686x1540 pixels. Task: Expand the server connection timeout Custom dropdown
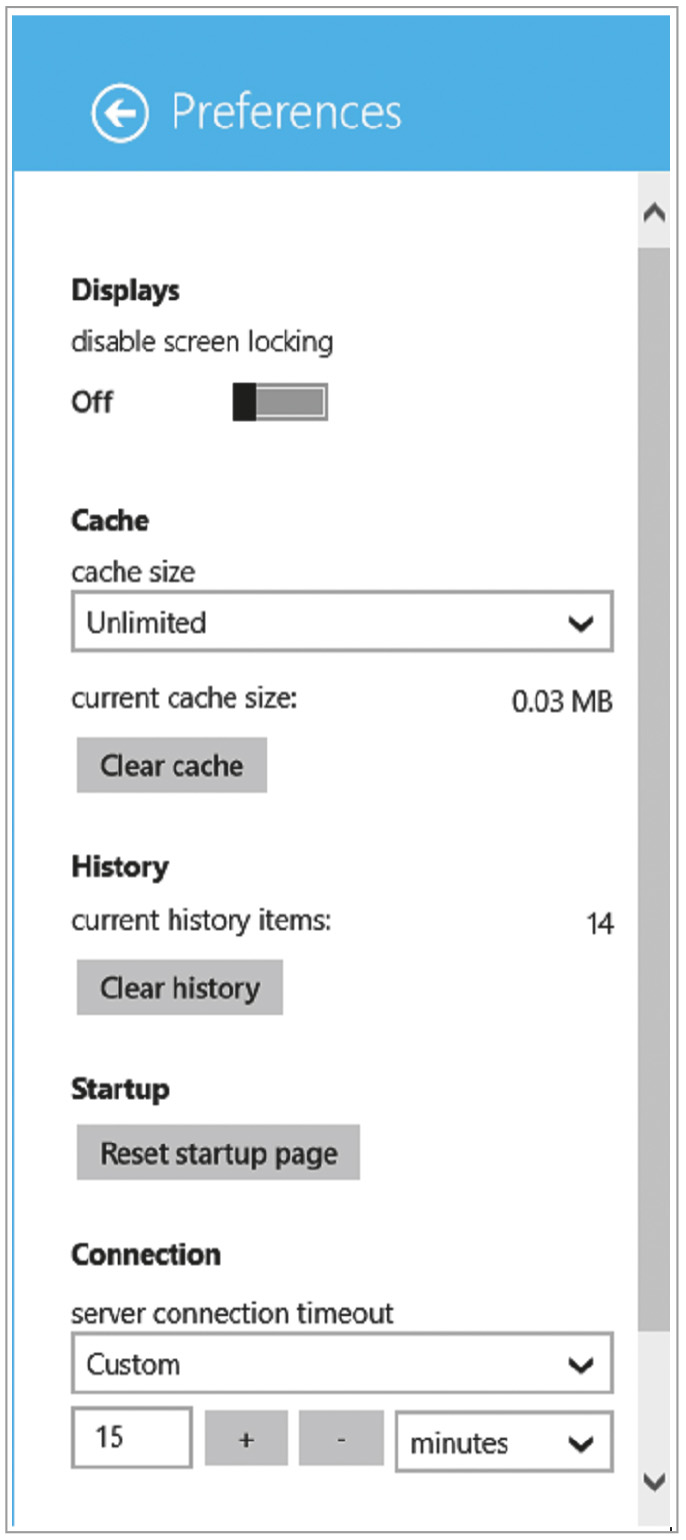point(342,1363)
